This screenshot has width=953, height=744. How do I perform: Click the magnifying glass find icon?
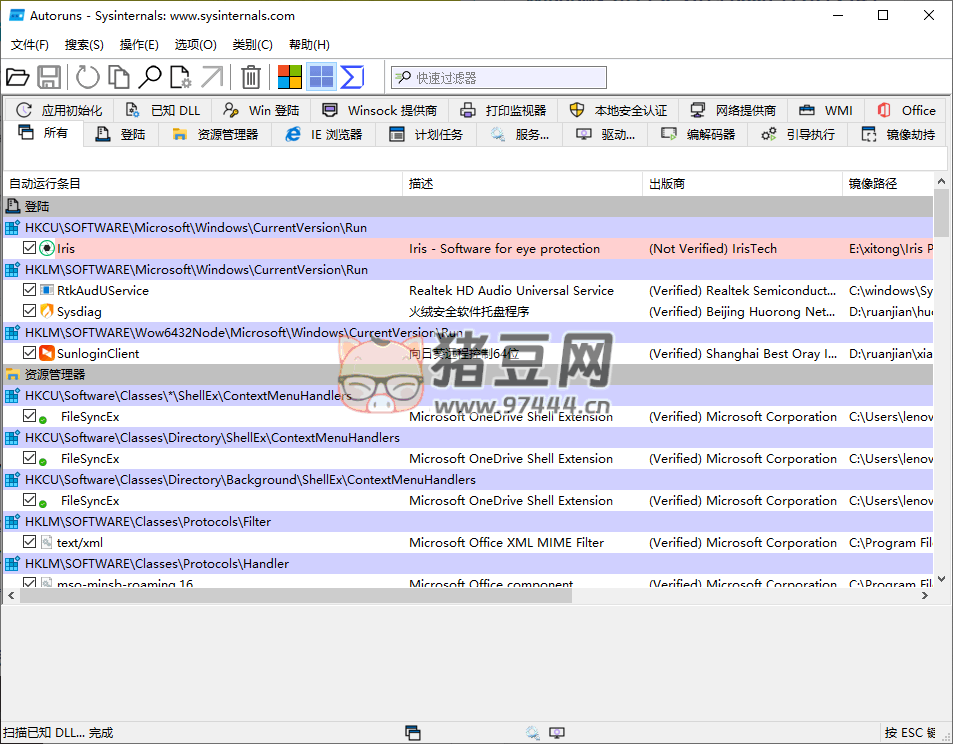tap(150, 77)
